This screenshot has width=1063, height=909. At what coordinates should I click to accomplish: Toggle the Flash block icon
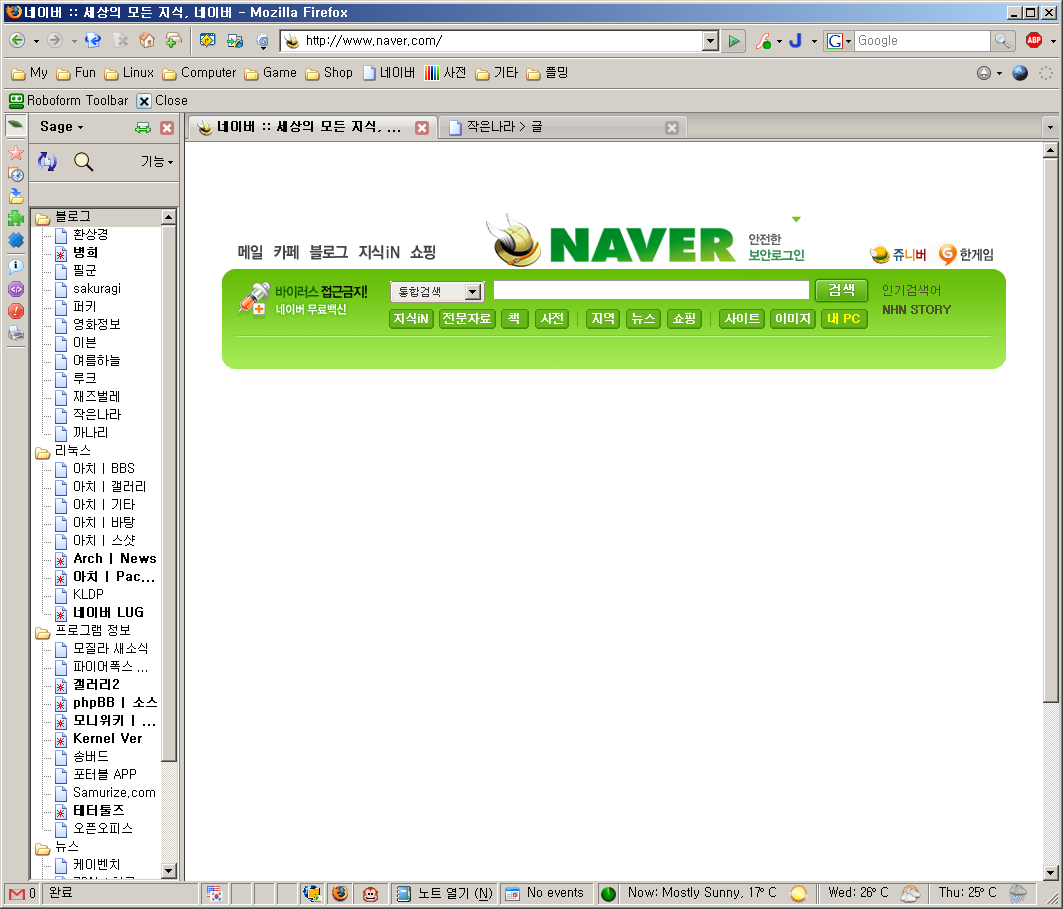coord(763,41)
